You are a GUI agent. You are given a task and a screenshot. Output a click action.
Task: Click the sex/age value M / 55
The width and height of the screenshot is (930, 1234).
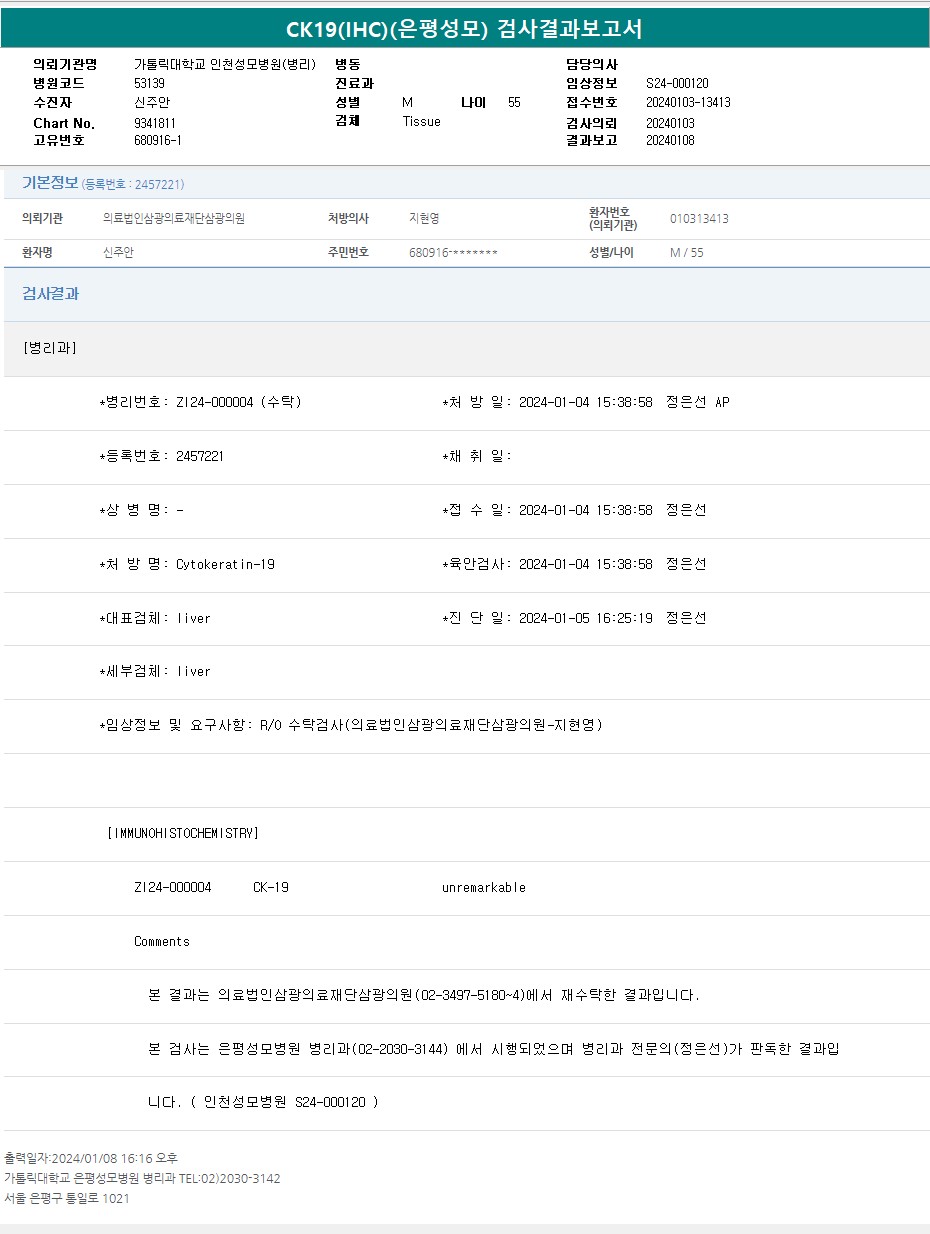pos(686,252)
